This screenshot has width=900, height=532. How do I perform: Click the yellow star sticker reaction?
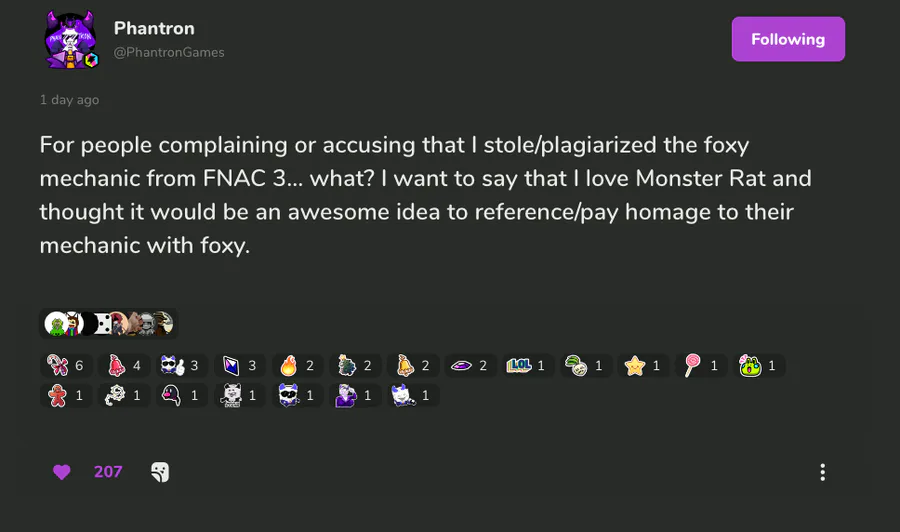(645, 366)
